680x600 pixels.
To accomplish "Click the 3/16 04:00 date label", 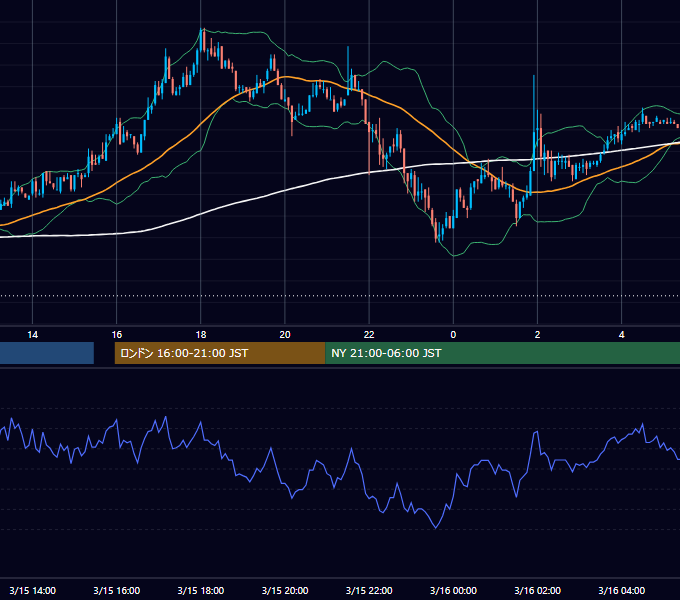I will point(621,590).
